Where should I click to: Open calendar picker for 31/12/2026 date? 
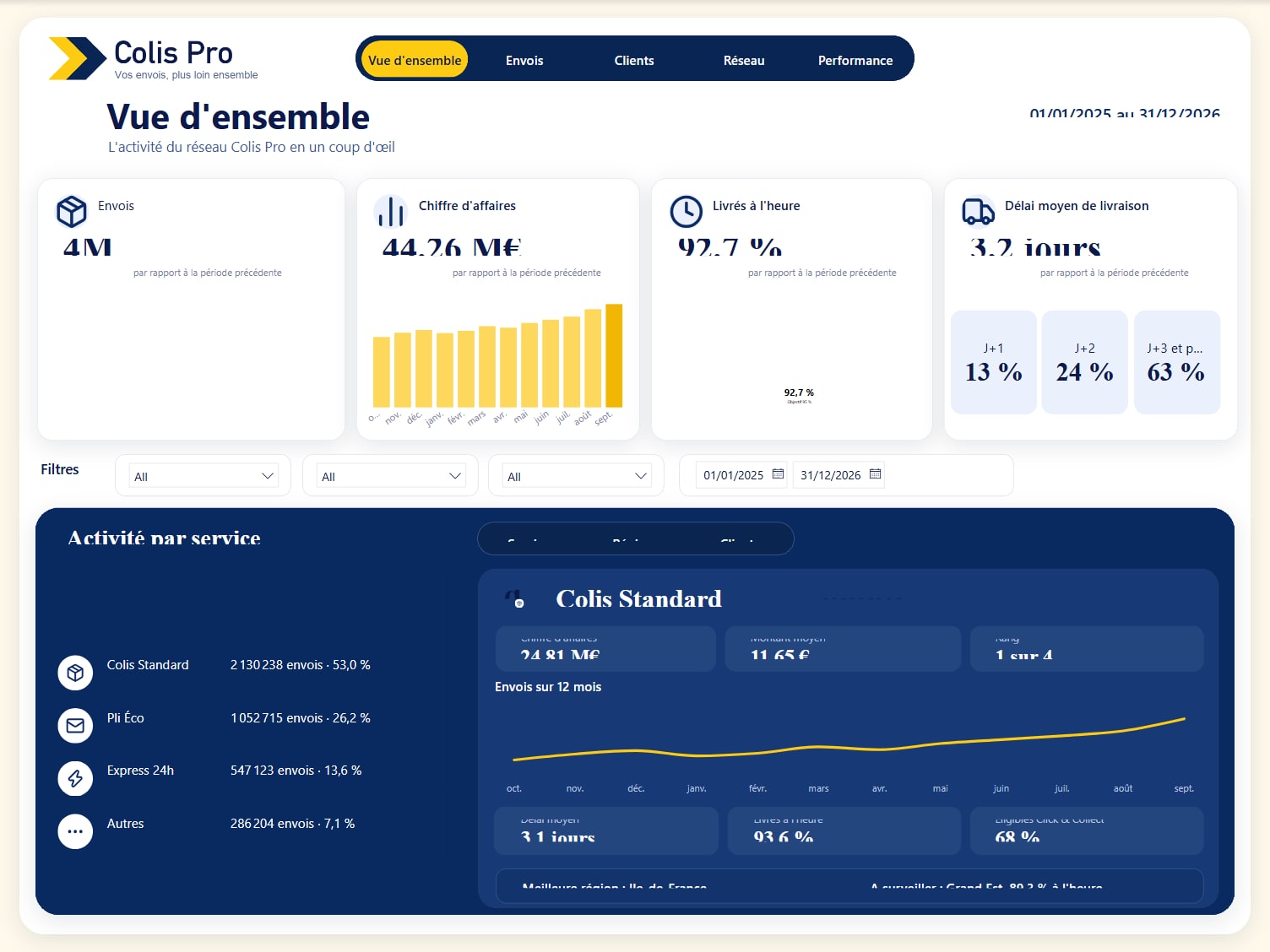875,474
